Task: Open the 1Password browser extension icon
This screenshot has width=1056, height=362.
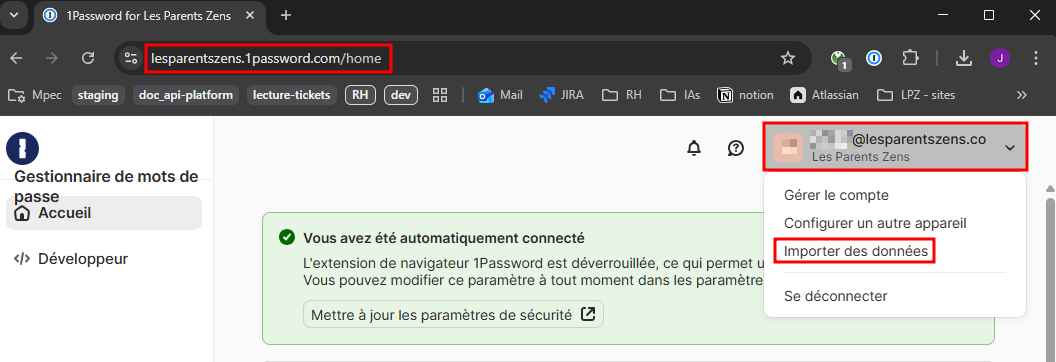Action: tap(873, 59)
